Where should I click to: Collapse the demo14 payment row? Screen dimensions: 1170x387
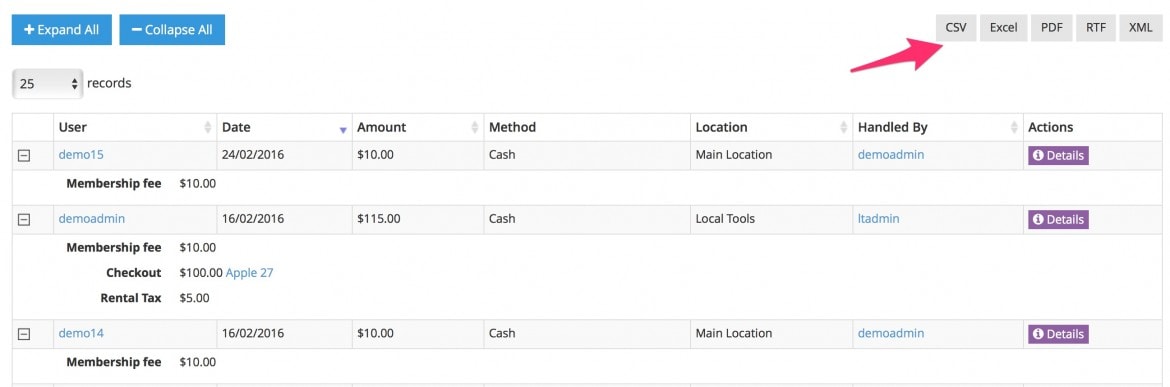(24, 334)
